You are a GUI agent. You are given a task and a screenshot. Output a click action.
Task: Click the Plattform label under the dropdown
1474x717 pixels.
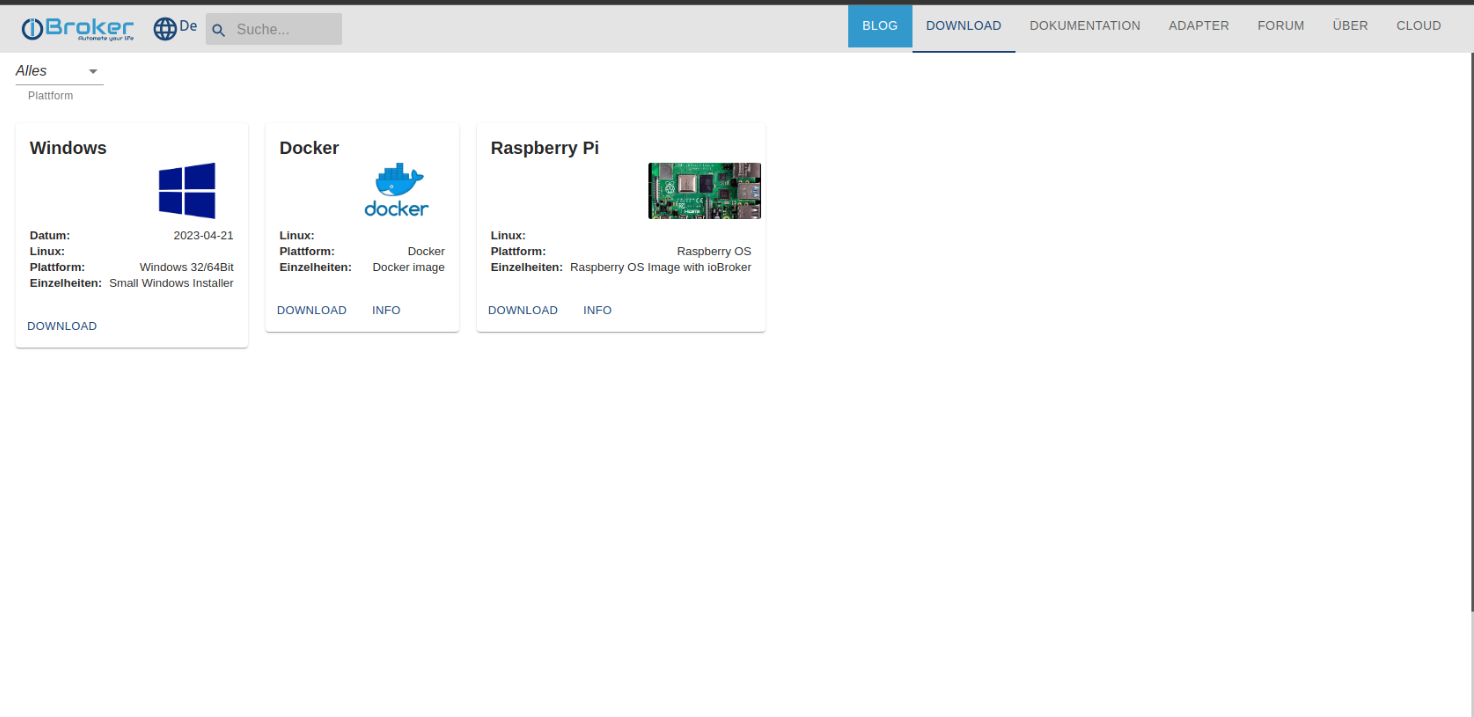coord(50,96)
